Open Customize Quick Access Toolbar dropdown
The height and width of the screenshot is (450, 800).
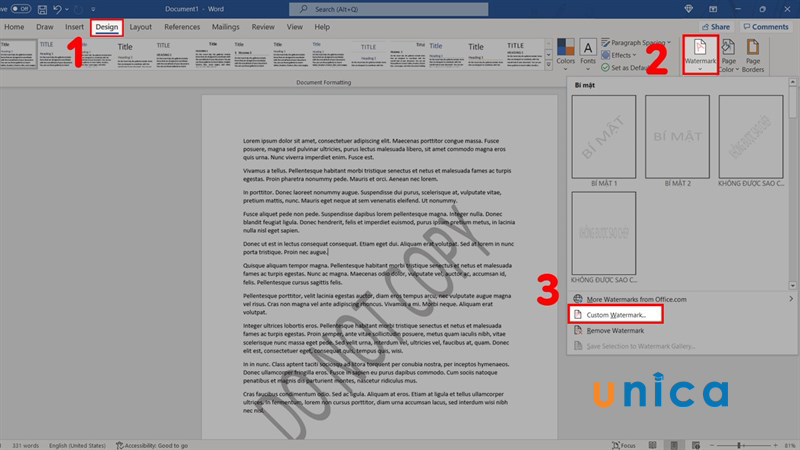tap(93, 9)
